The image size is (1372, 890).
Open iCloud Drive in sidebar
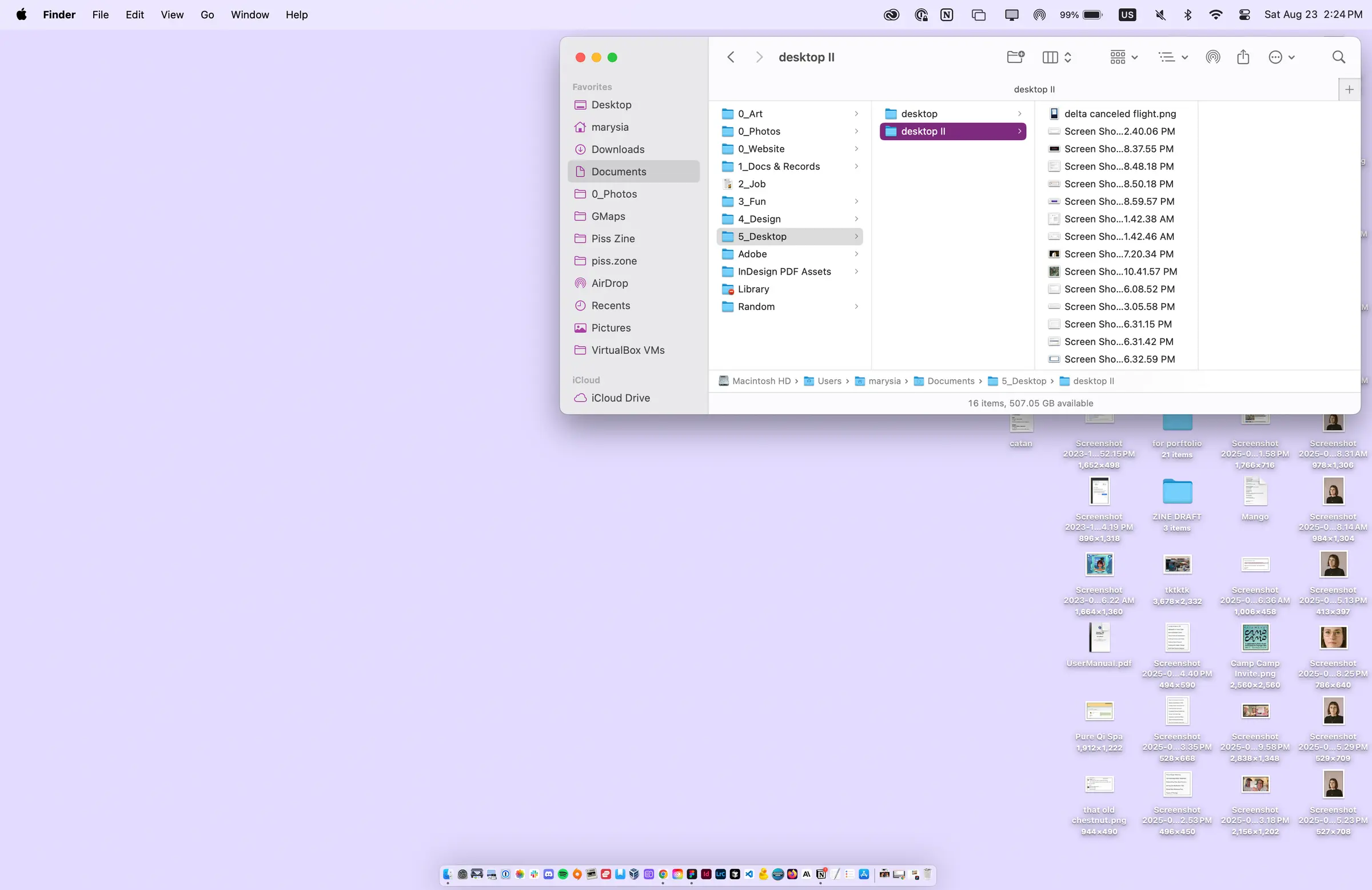pos(620,398)
